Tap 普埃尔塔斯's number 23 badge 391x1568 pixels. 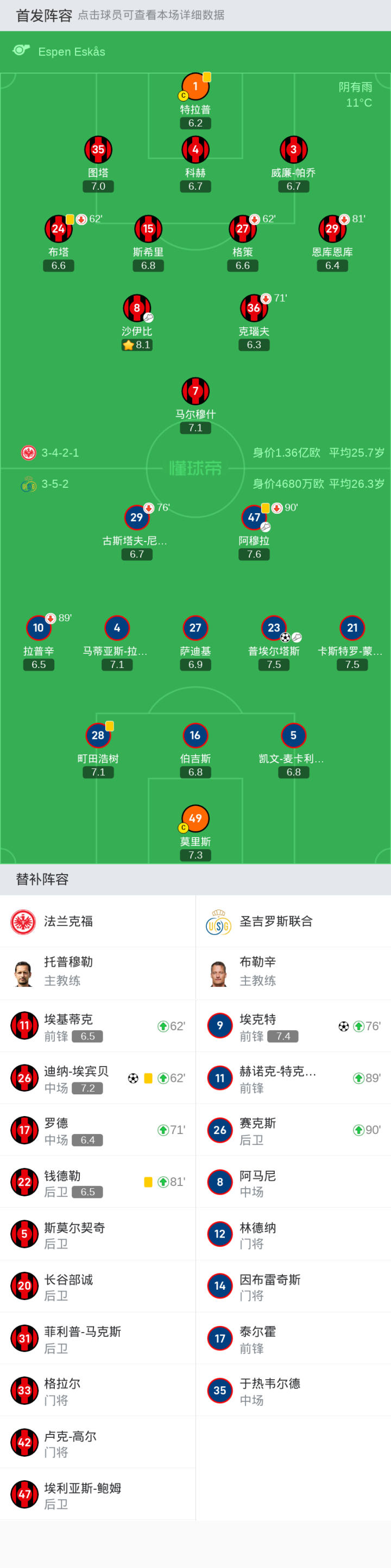[274, 628]
